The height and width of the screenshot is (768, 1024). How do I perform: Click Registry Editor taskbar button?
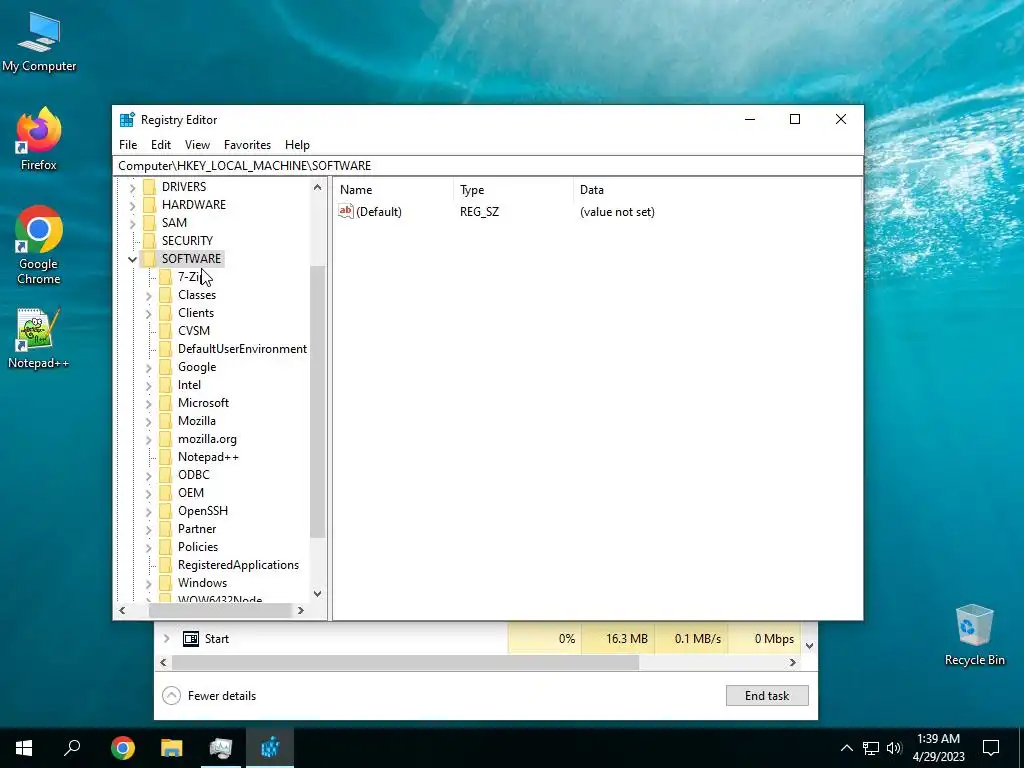270,747
